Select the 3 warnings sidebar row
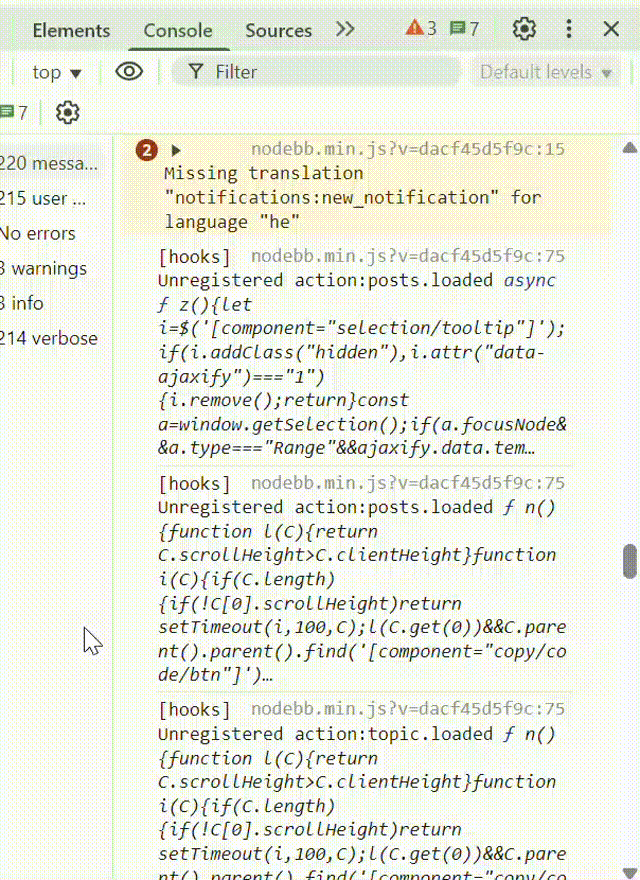 [x=51, y=268]
